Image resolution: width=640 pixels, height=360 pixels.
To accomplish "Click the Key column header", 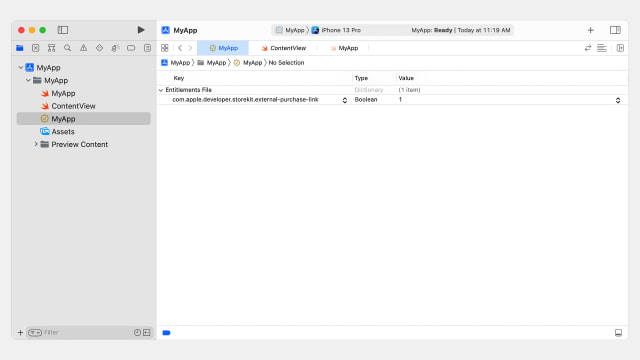I will coord(179,78).
